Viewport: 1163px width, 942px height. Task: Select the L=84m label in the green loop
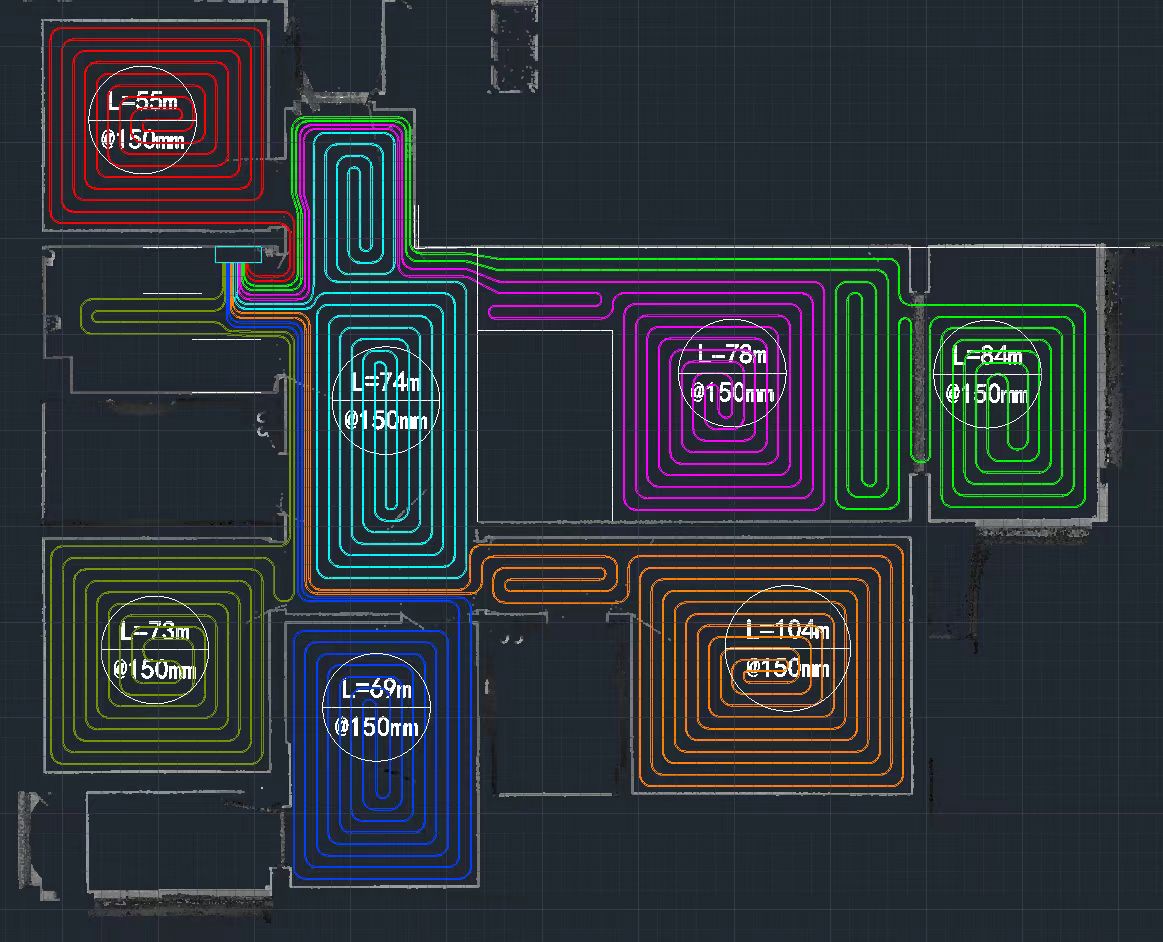pos(987,356)
